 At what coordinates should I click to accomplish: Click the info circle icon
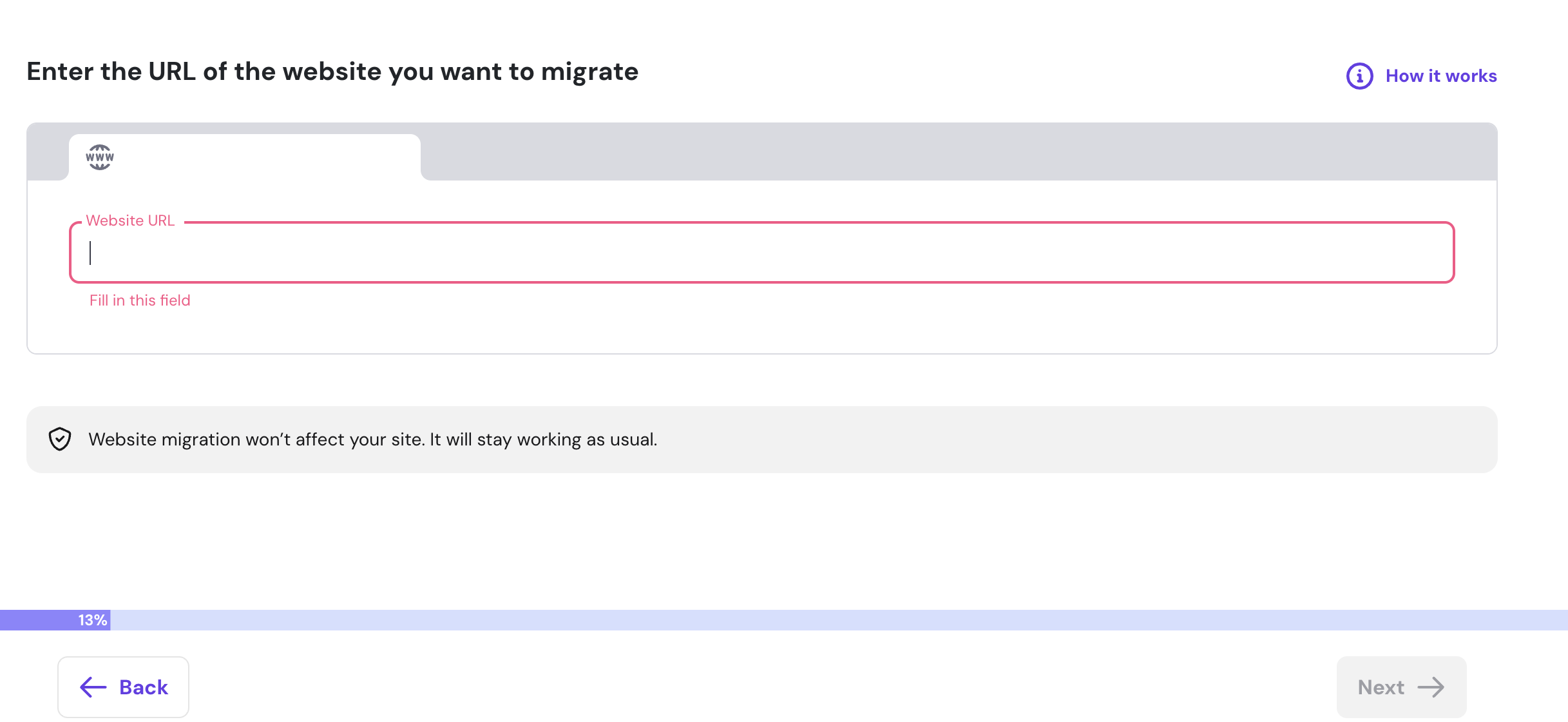(1359, 76)
